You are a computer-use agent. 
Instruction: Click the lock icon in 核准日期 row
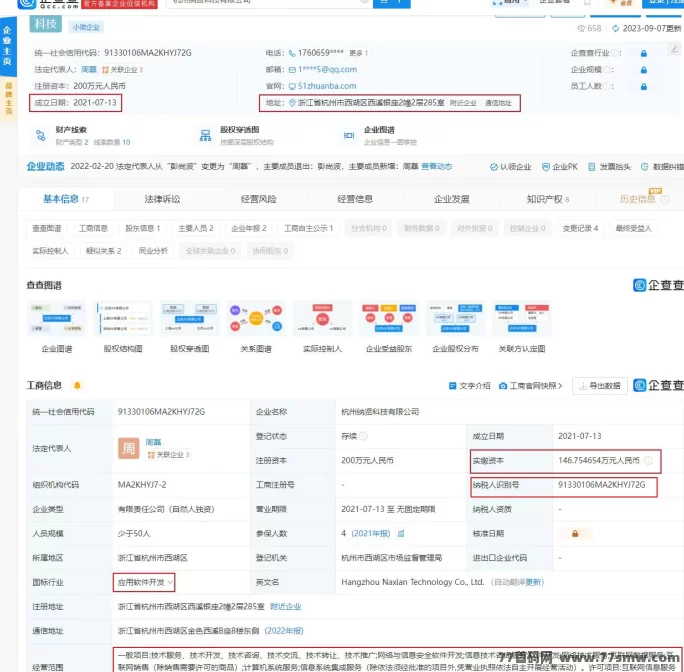tap(575, 533)
